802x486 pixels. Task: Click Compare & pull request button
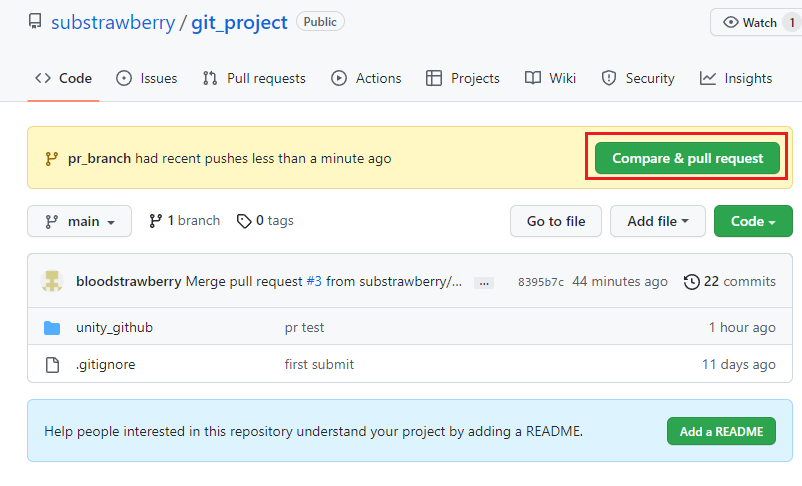click(687, 158)
